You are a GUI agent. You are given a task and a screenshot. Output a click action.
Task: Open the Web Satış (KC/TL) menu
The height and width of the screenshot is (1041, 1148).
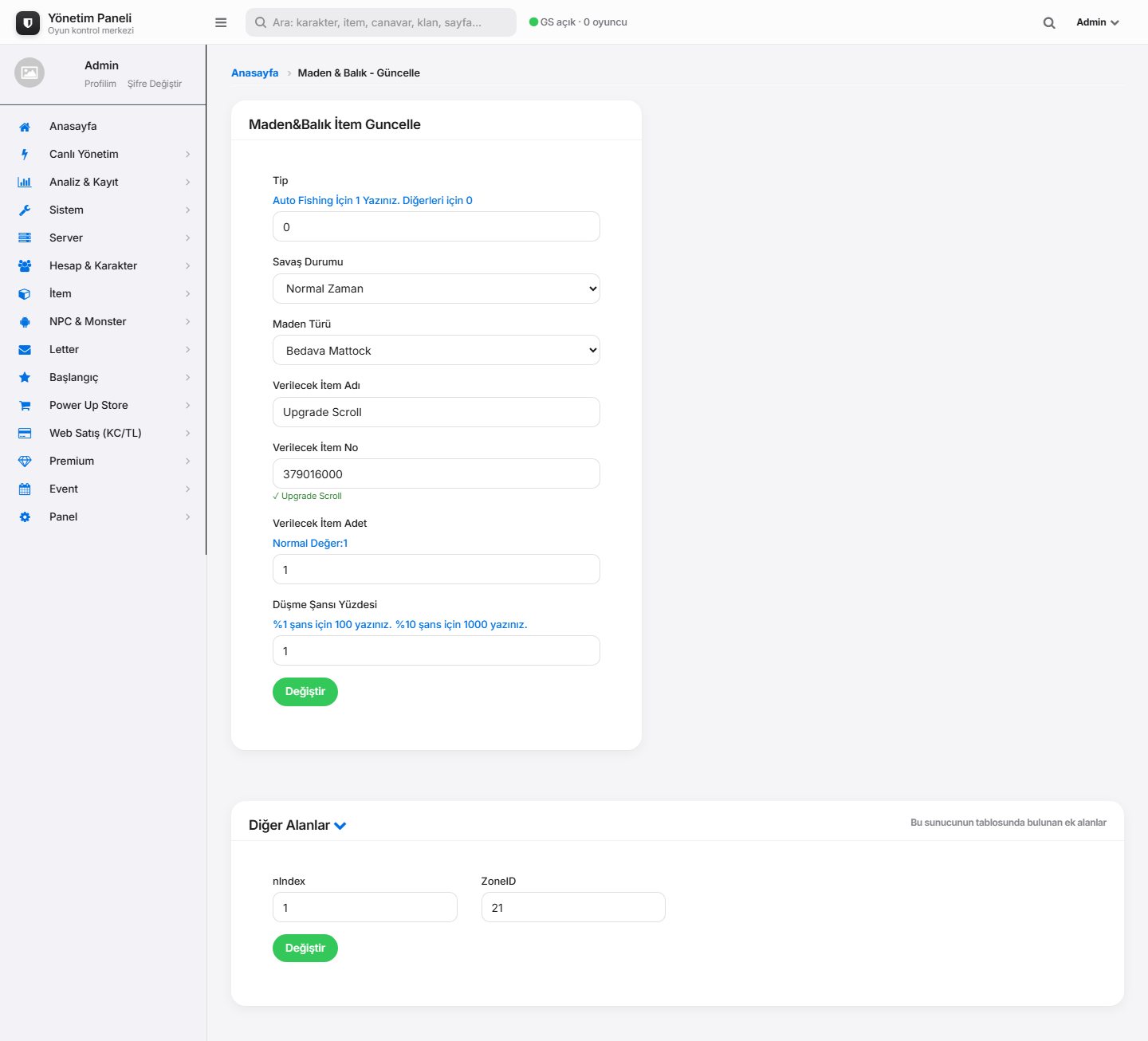tap(104, 434)
